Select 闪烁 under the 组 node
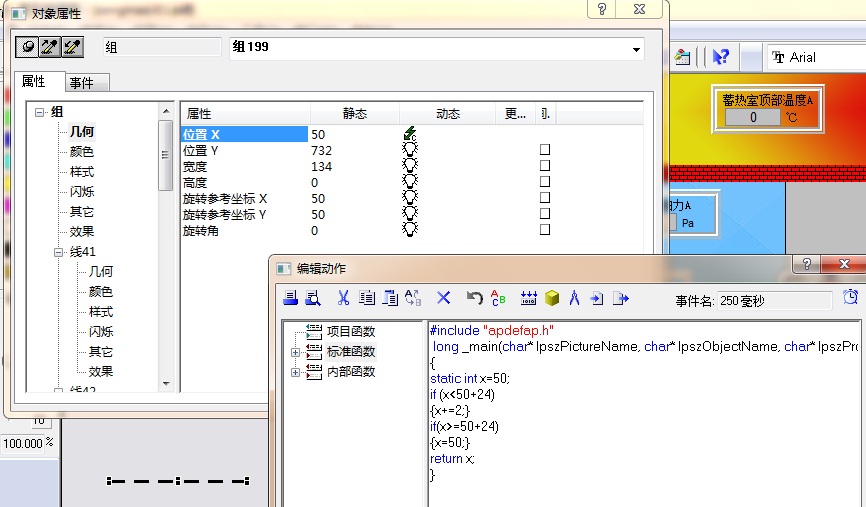866x507 pixels. 82,192
